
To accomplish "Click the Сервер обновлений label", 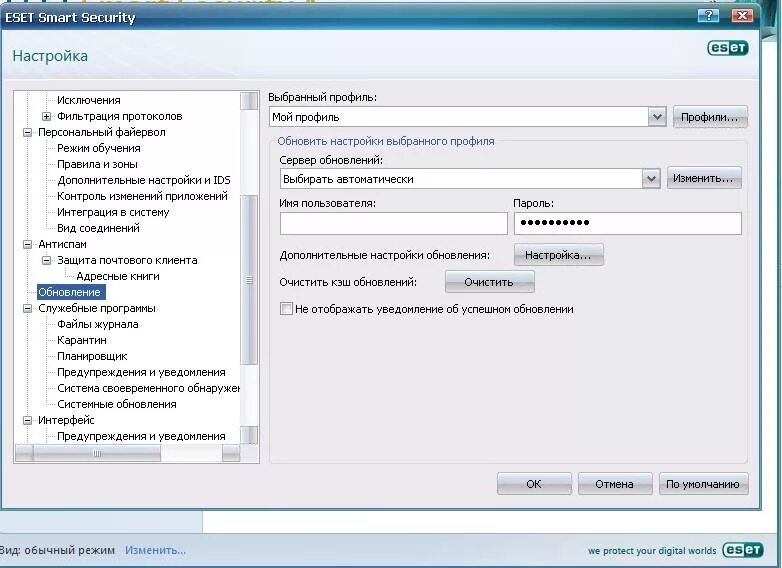I will pyautogui.click(x=331, y=161).
